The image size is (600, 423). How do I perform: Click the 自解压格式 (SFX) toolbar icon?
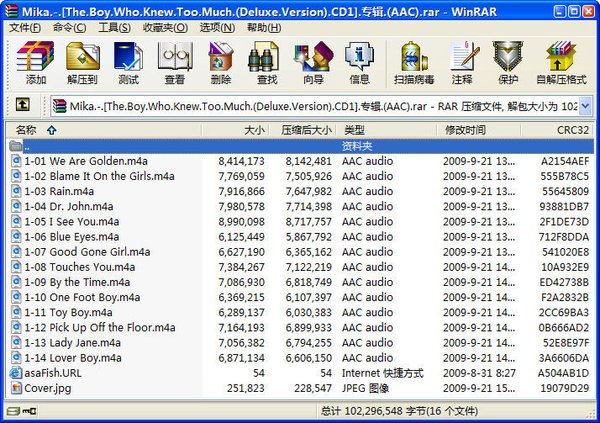coord(561,56)
